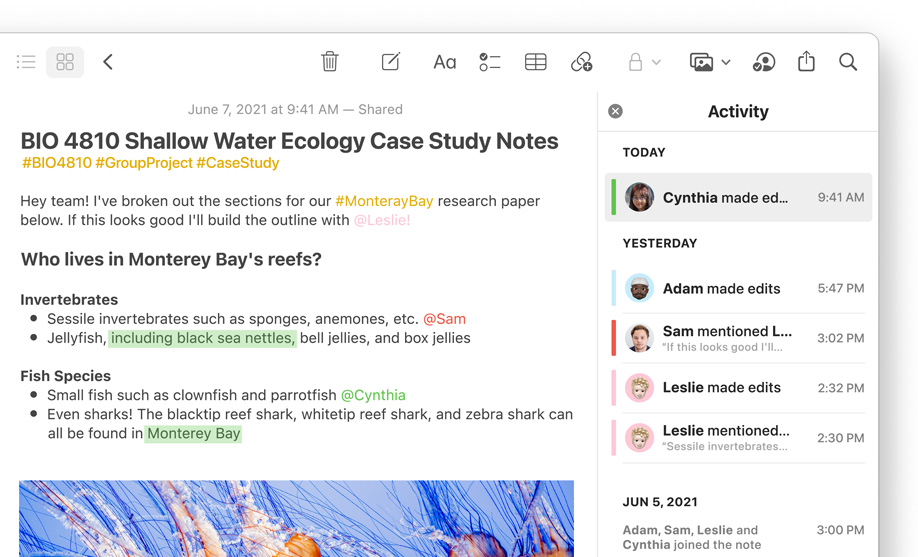Image resolution: width=918 pixels, height=557 pixels.
Task: Close the Activity panel
Action: pos(616,111)
